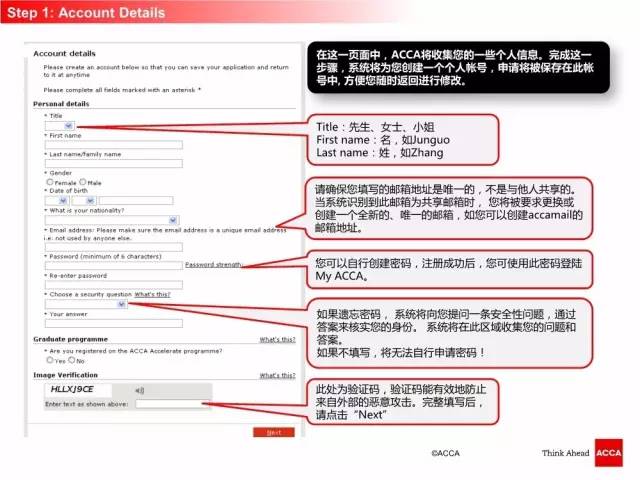Click the Your answer input field
640x480 pixels.
coord(113,323)
